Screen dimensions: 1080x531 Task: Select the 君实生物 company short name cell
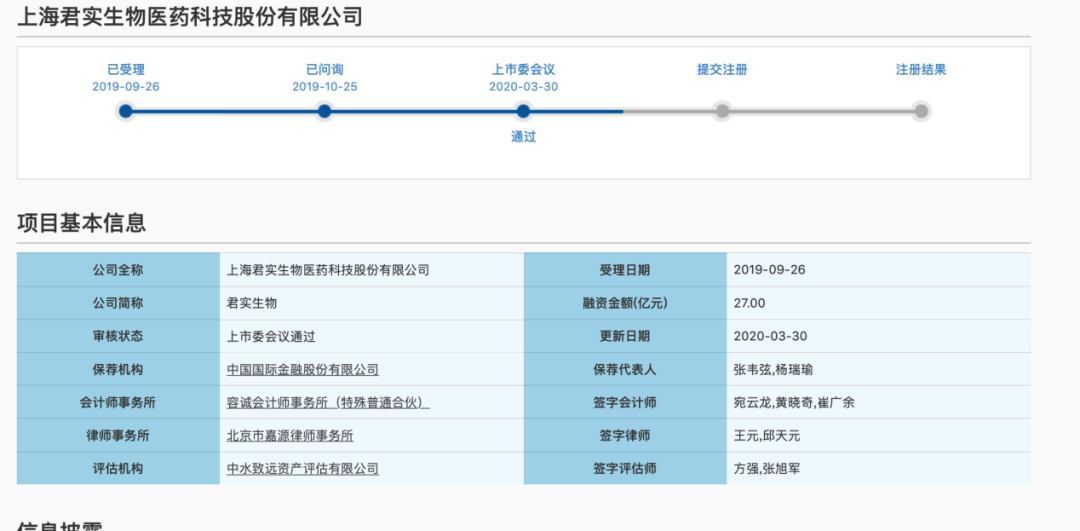[x=252, y=303]
